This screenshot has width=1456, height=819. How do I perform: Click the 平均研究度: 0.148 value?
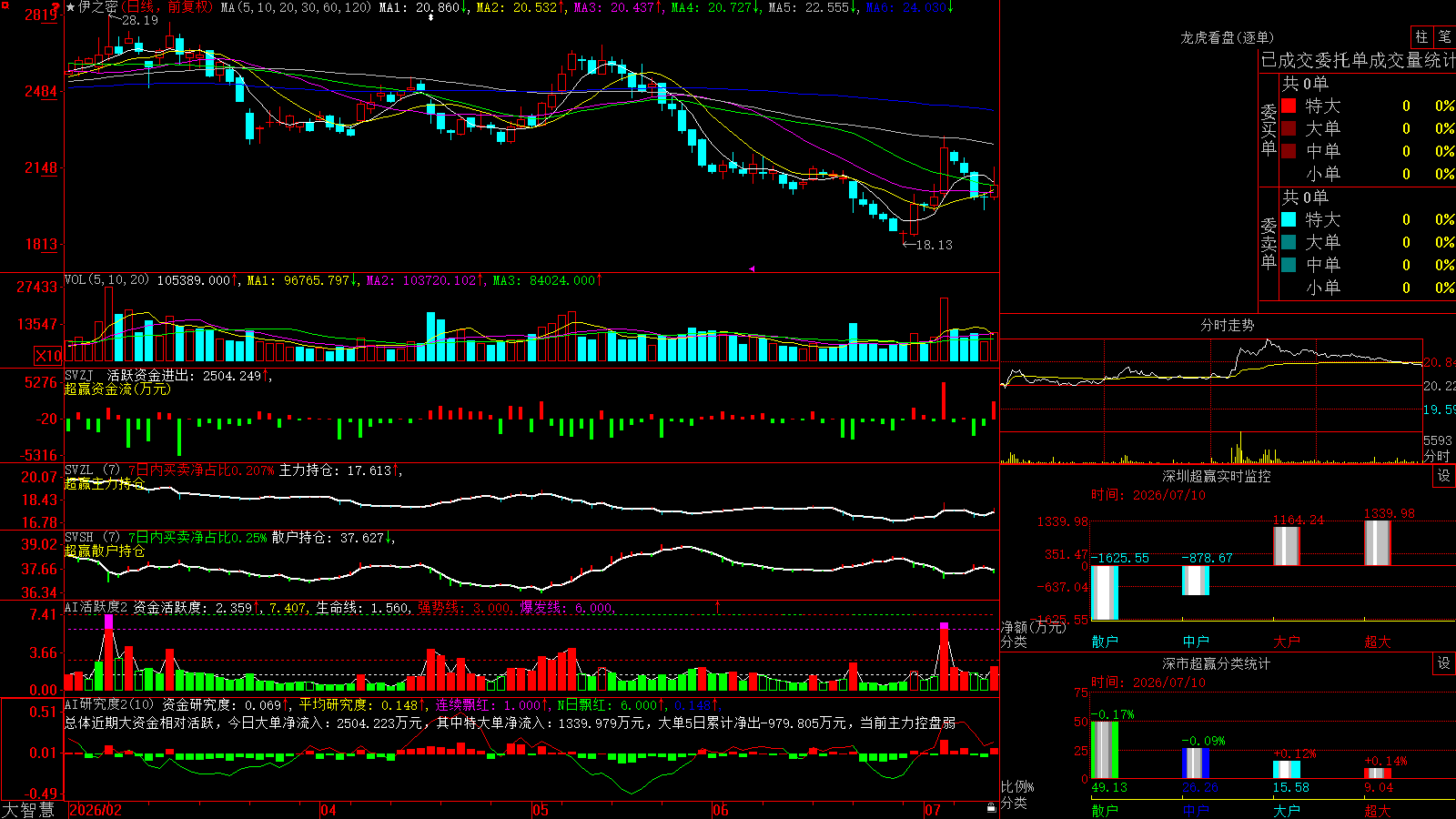click(x=362, y=704)
